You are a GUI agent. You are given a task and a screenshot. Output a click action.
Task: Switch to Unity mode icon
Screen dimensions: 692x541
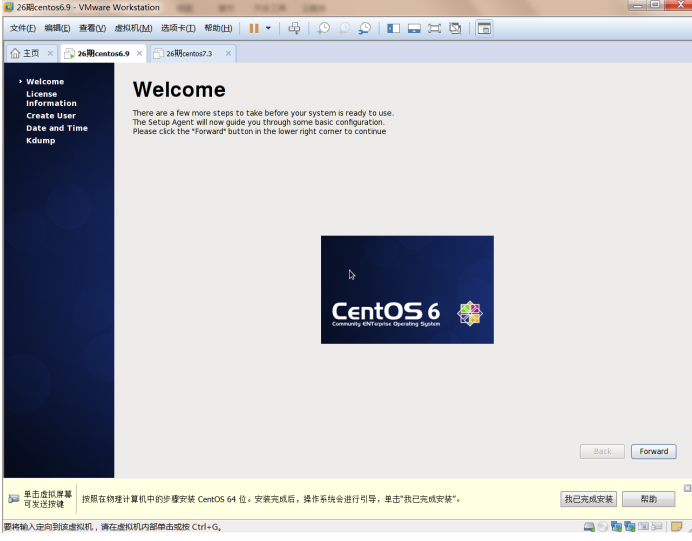tap(455, 28)
